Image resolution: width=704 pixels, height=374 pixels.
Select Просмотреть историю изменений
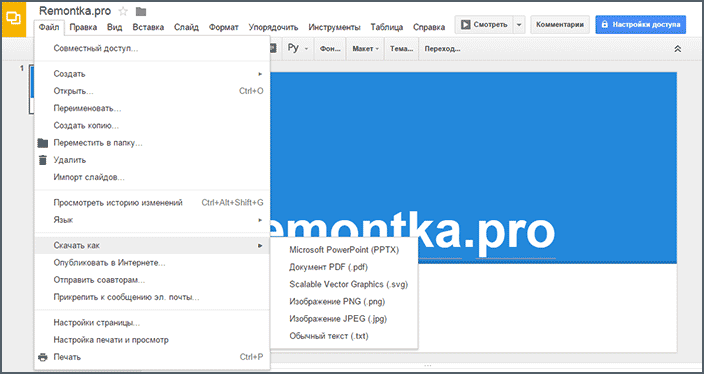[x=152, y=202]
